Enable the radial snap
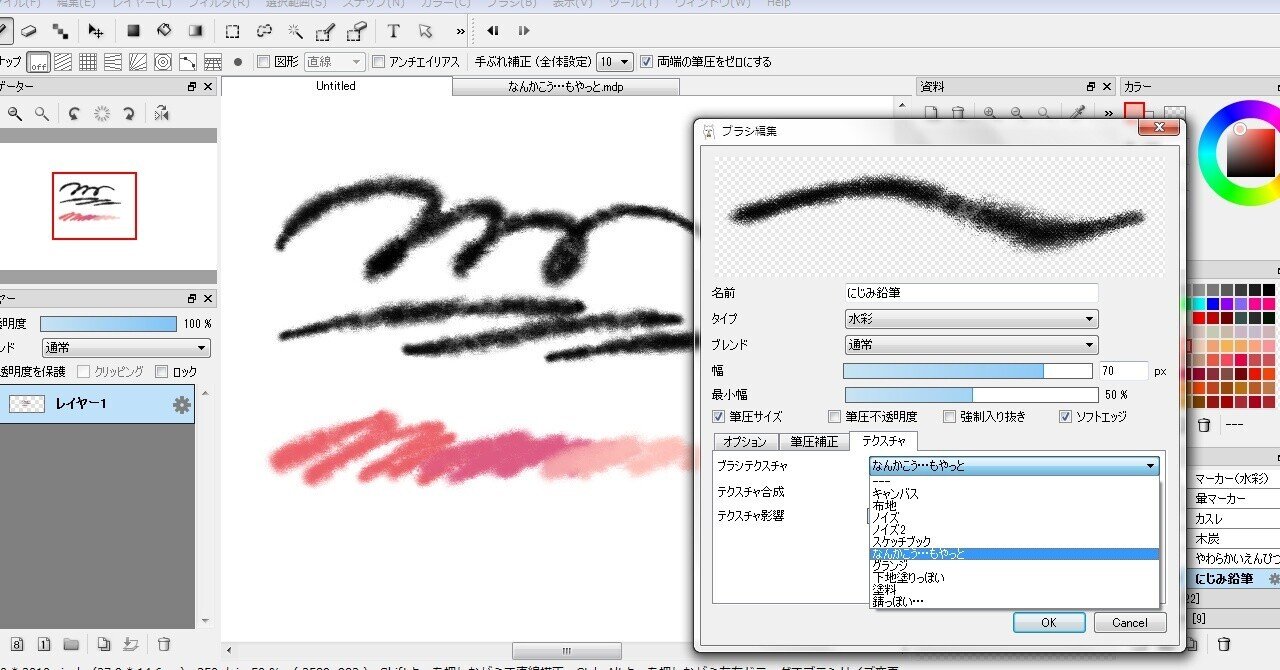The image size is (1280, 670). point(138,62)
